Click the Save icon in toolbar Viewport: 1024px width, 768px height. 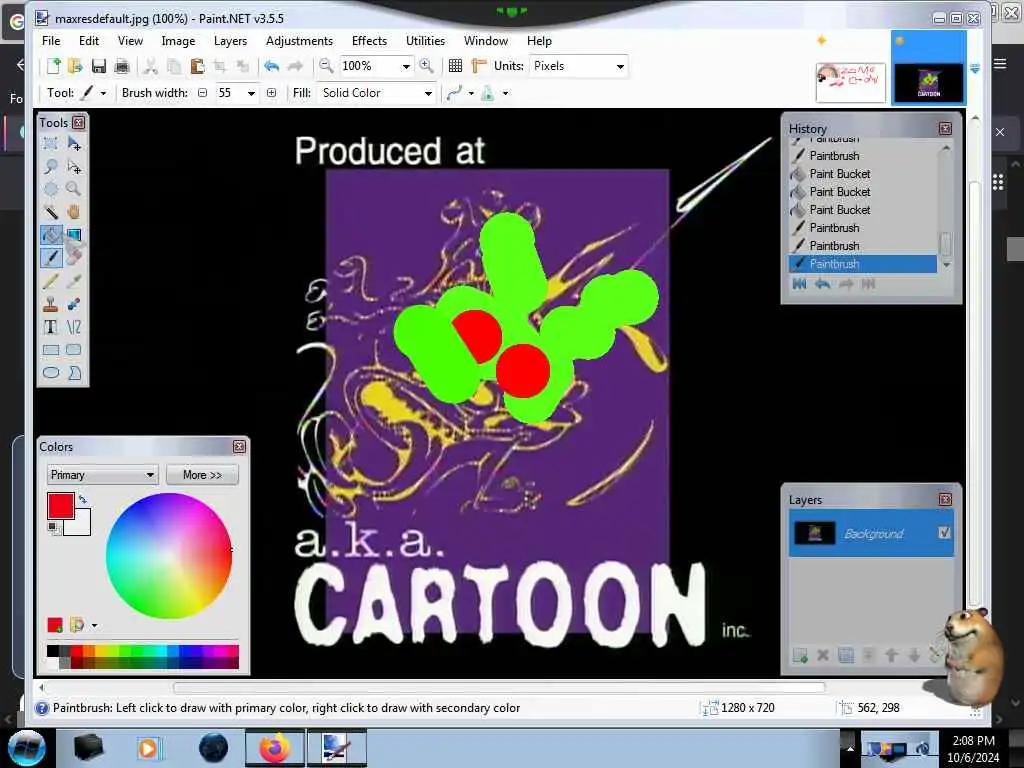99,66
